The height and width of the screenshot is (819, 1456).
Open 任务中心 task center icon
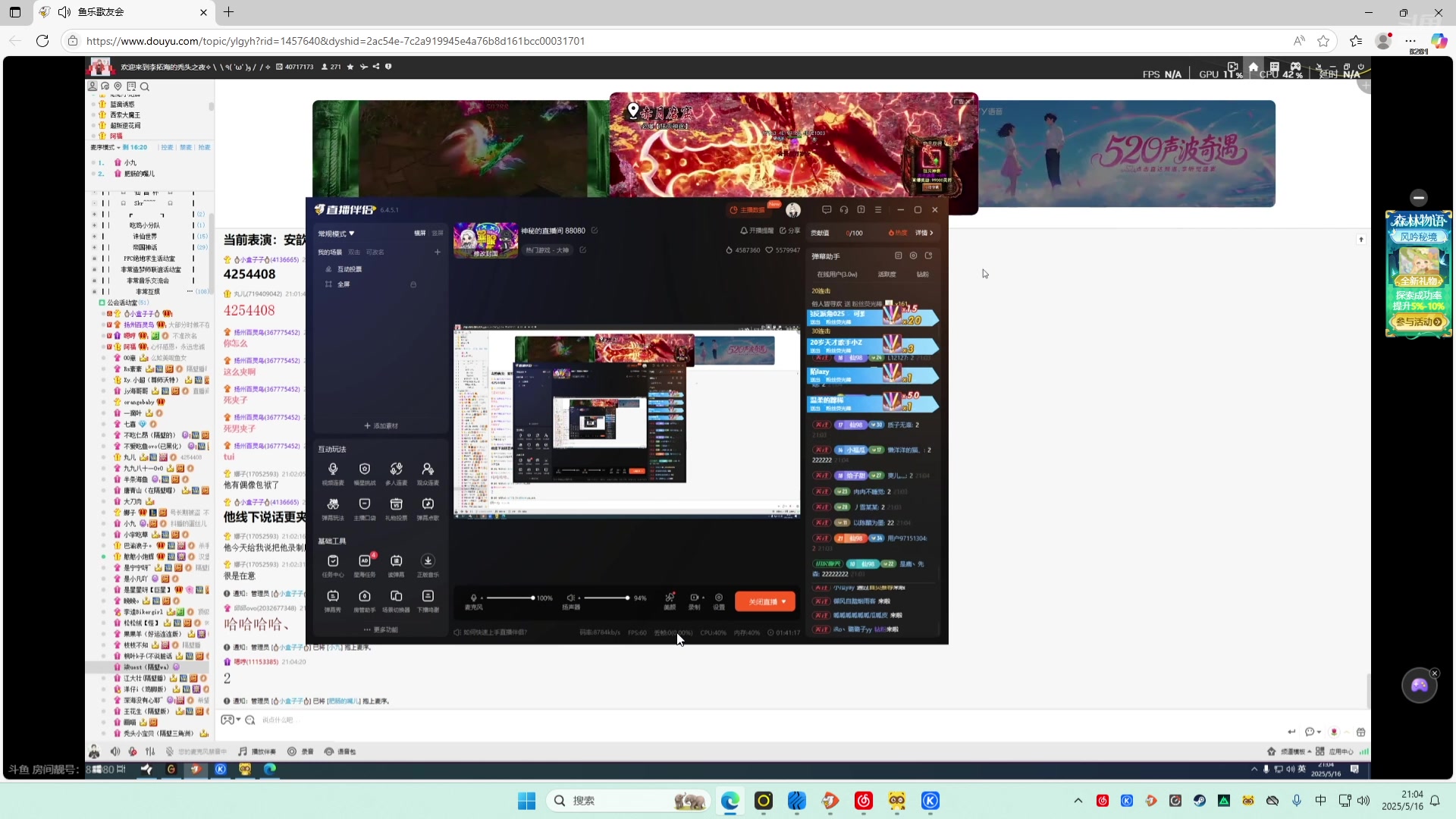point(333,561)
